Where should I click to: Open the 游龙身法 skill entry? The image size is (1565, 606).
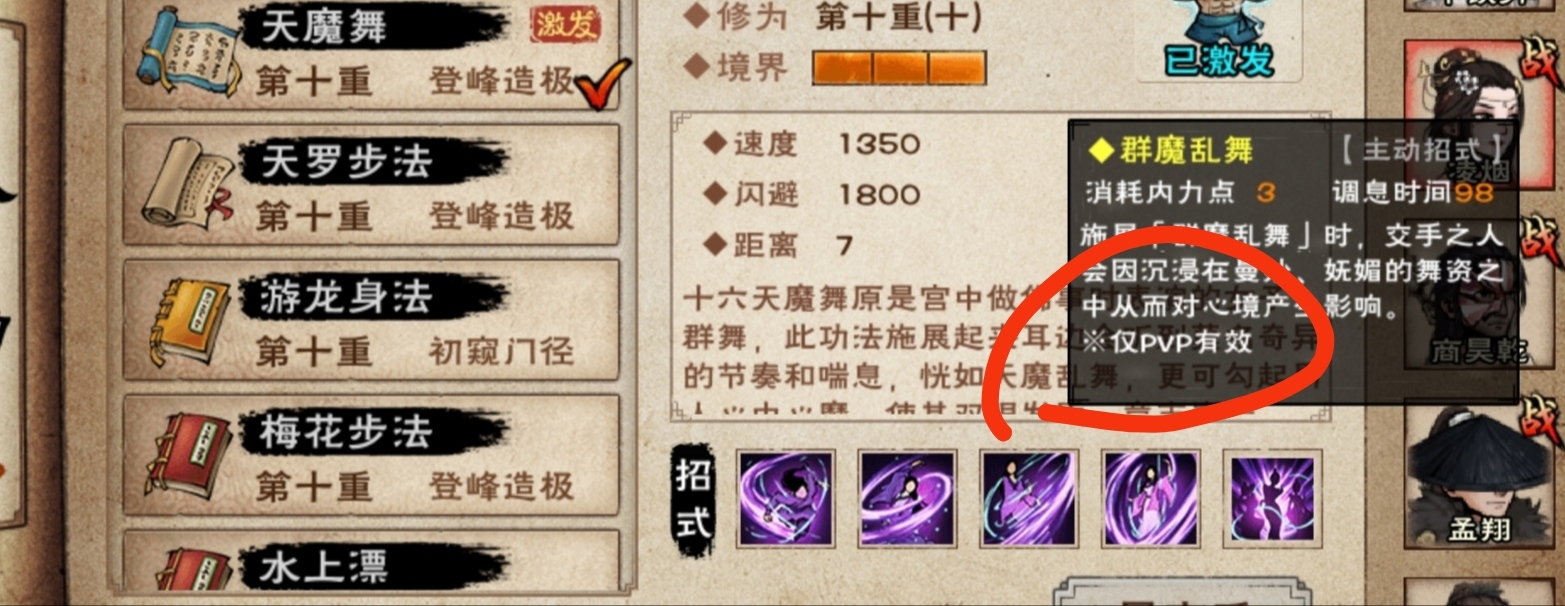(371, 322)
